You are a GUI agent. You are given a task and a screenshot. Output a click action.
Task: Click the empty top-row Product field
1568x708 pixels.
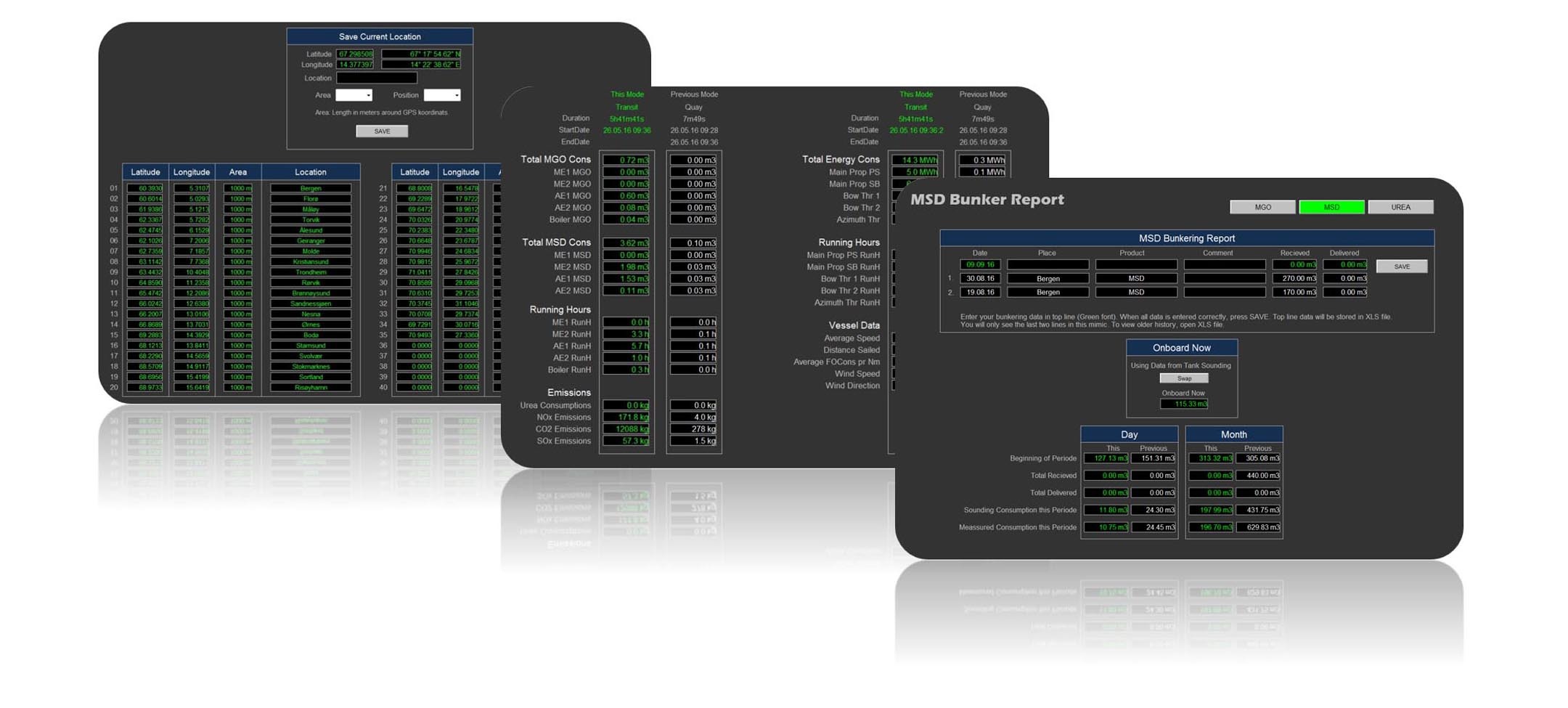click(1136, 265)
